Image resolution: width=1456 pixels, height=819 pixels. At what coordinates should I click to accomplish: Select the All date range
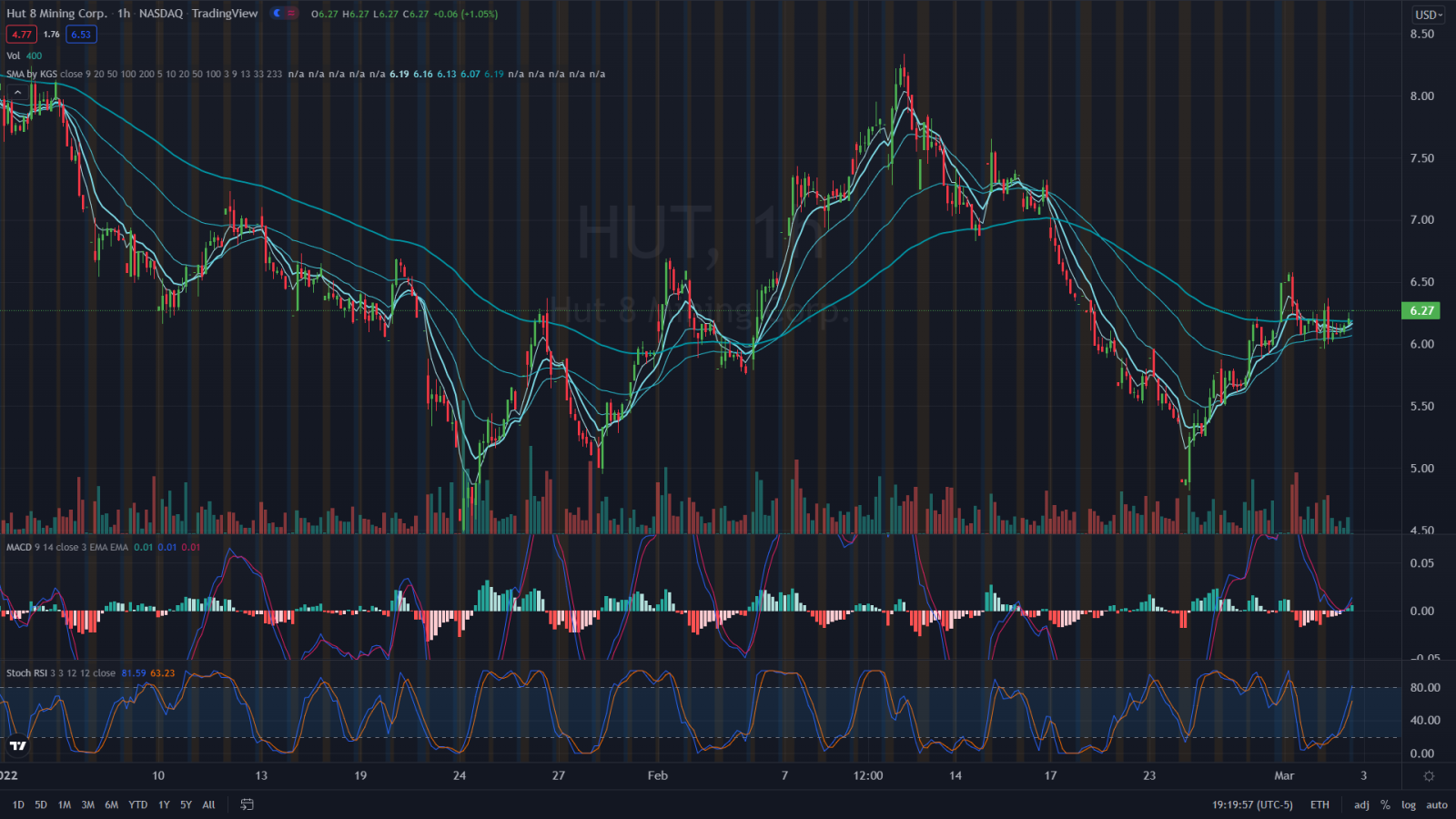pos(208,804)
